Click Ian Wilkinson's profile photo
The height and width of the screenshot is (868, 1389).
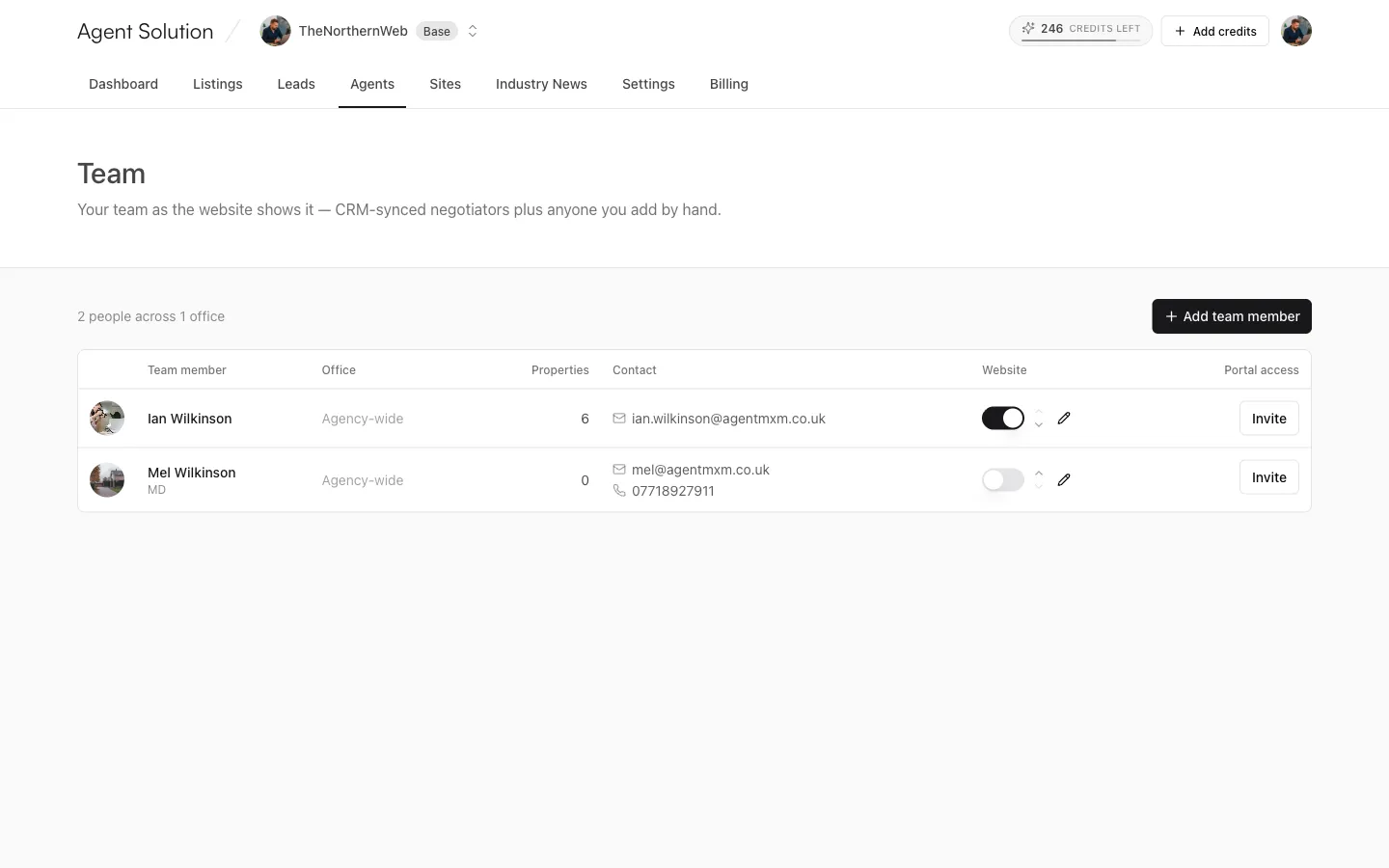[x=107, y=419]
